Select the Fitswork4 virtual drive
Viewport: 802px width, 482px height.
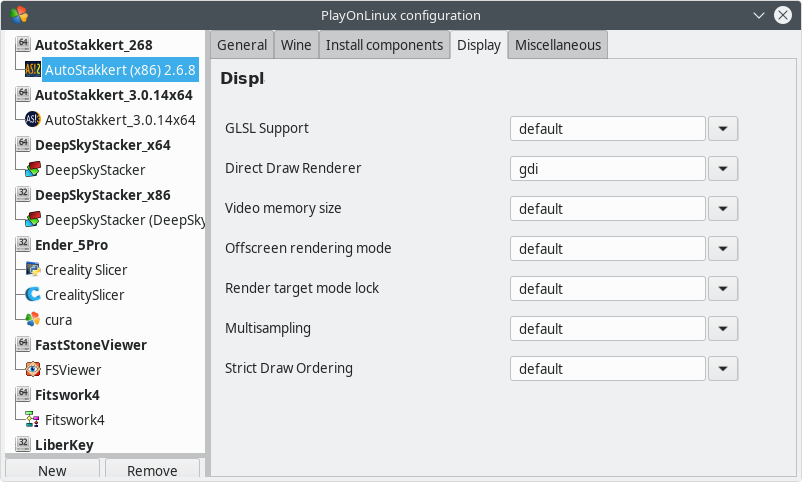point(67,395)
